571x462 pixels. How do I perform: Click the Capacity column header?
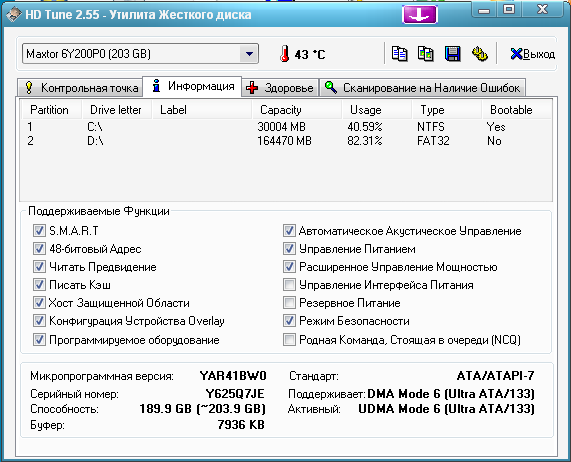pos(296,110)
